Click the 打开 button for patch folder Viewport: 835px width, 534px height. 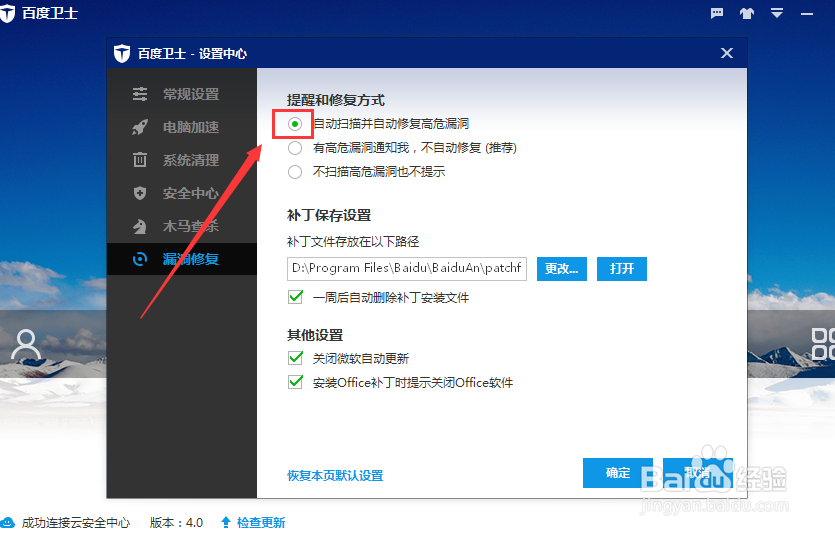(621, 268)
